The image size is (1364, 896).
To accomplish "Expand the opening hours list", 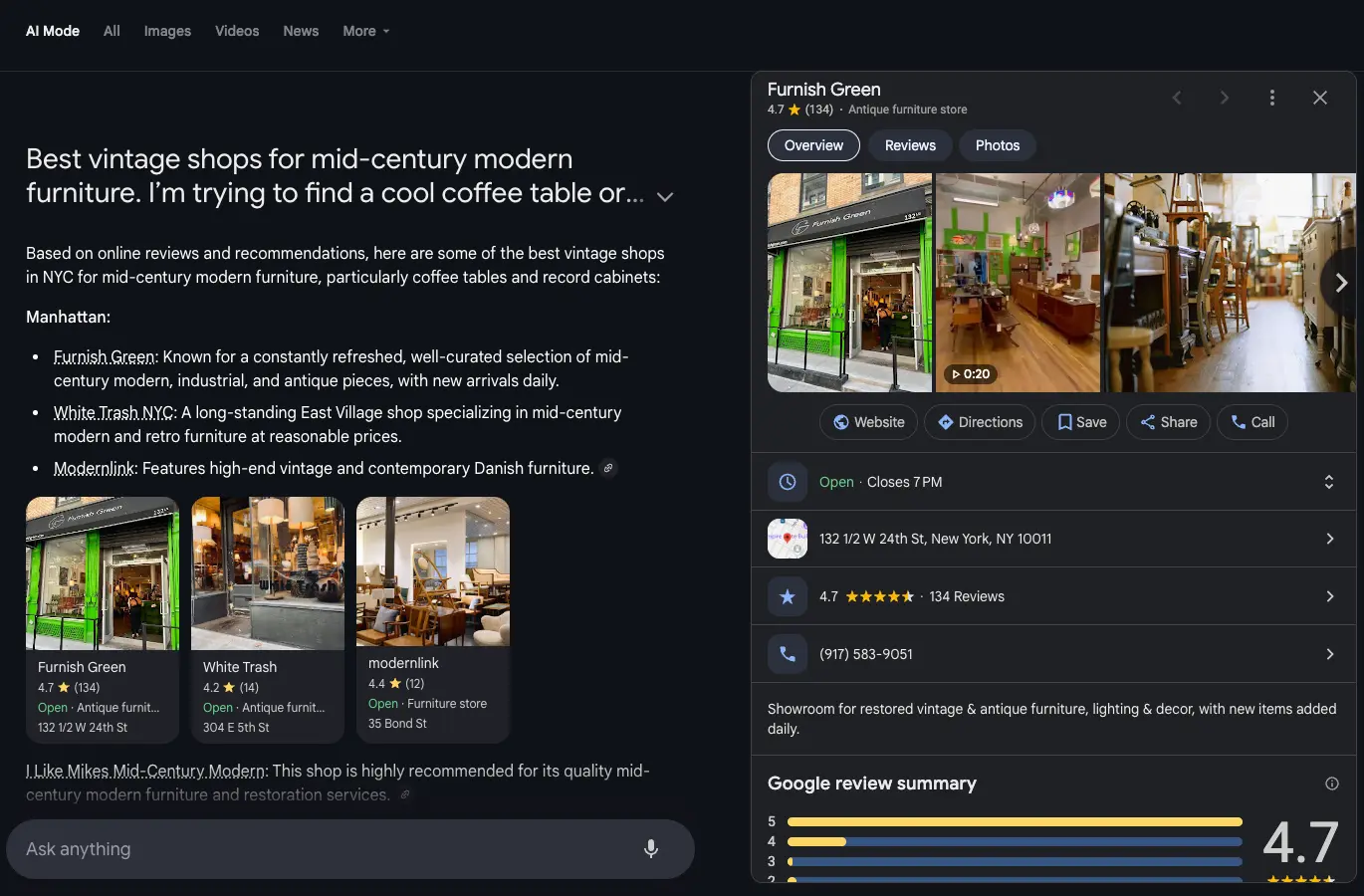I will (1328, 482).
